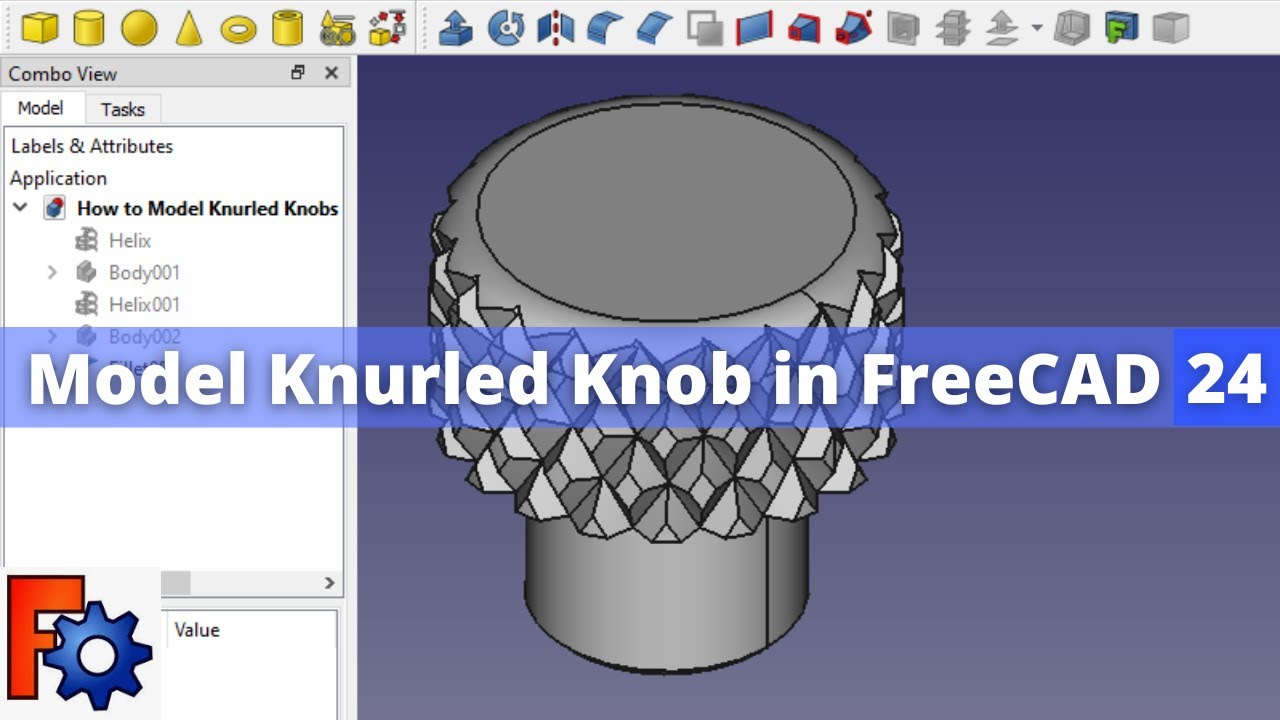The image size is (1280, 720).
Task: Click the grey Attachment cube icon
Action: [1171, 28]
